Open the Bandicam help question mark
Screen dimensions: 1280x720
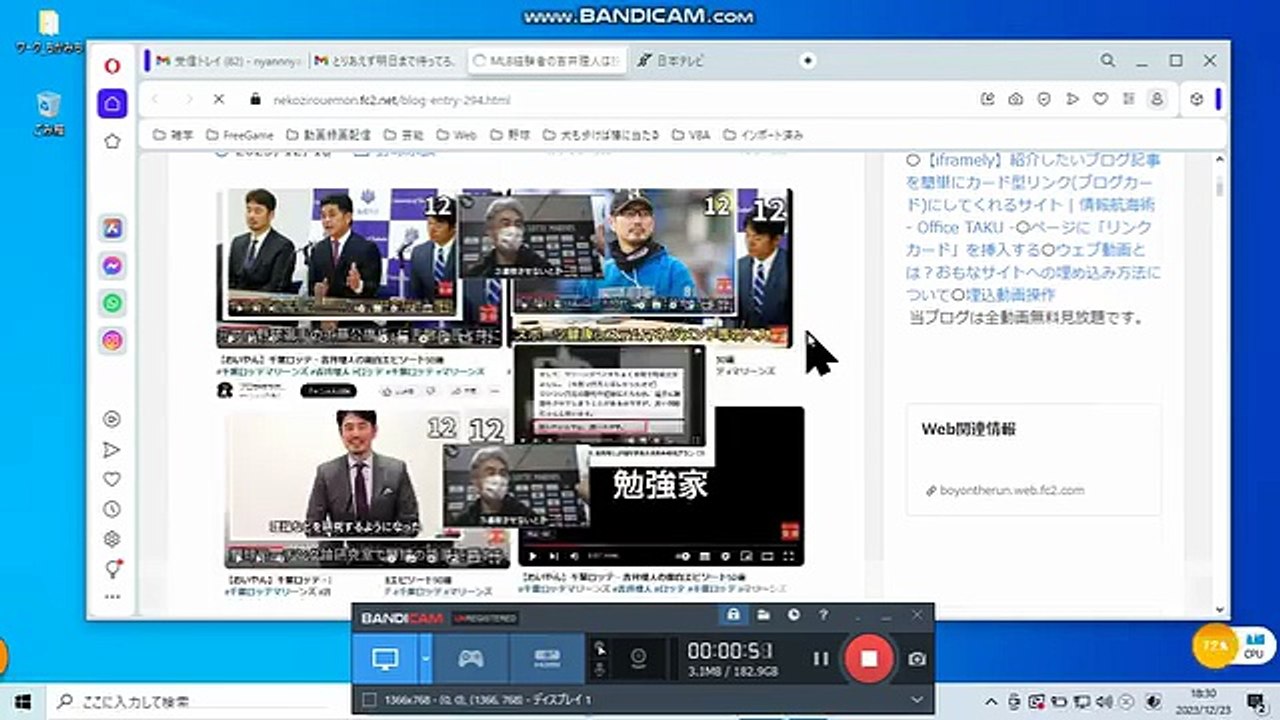point(823,615)
